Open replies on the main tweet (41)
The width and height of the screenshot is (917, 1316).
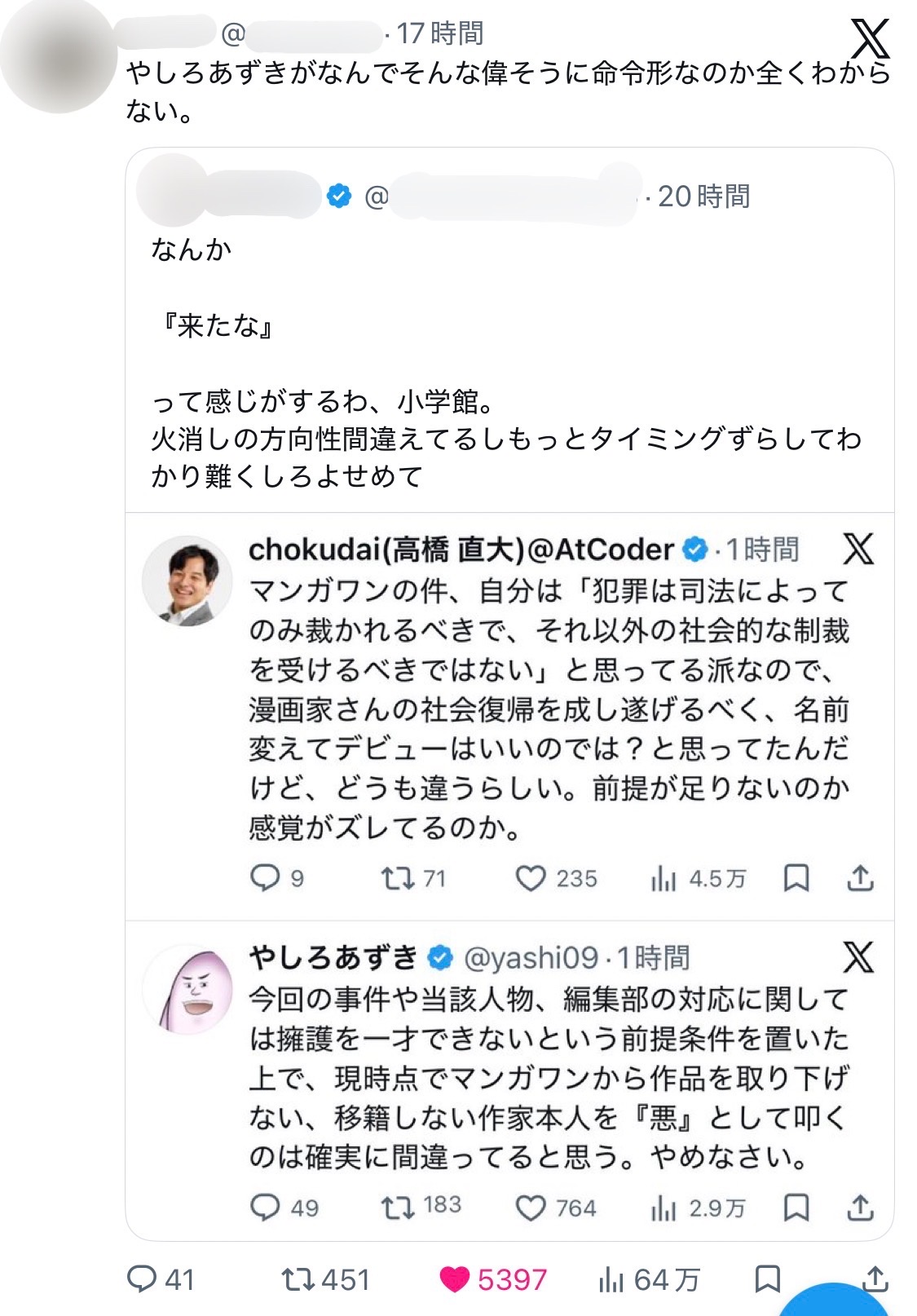point(142,1279)
